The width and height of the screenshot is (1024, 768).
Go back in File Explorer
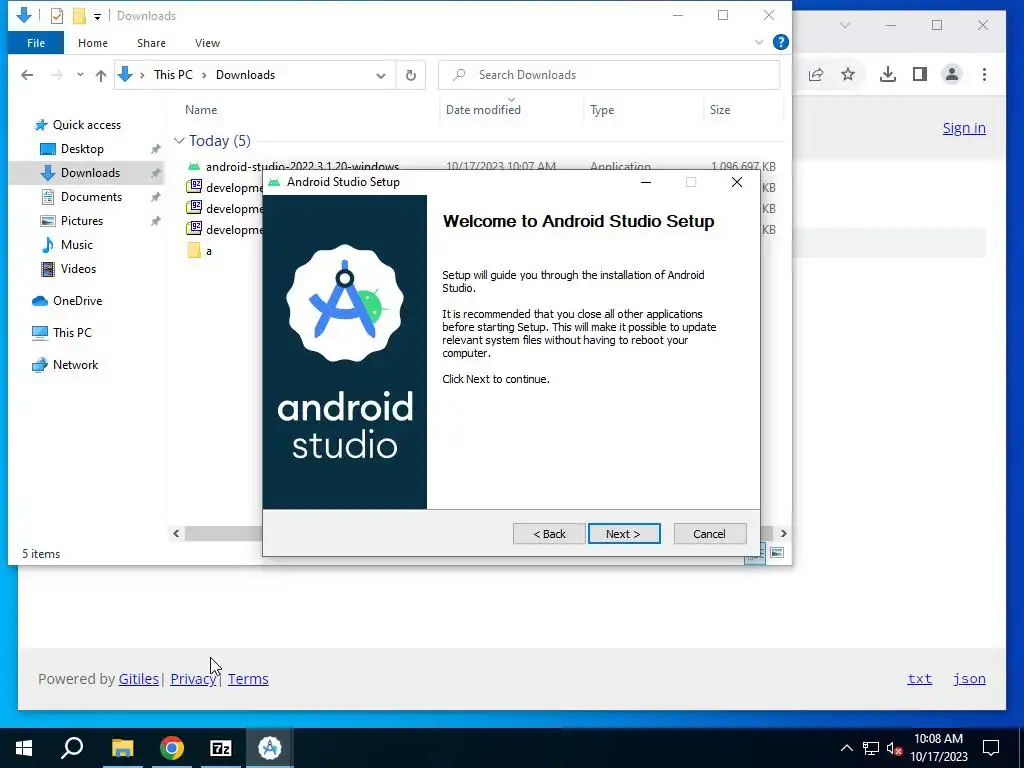coord(27,75)
